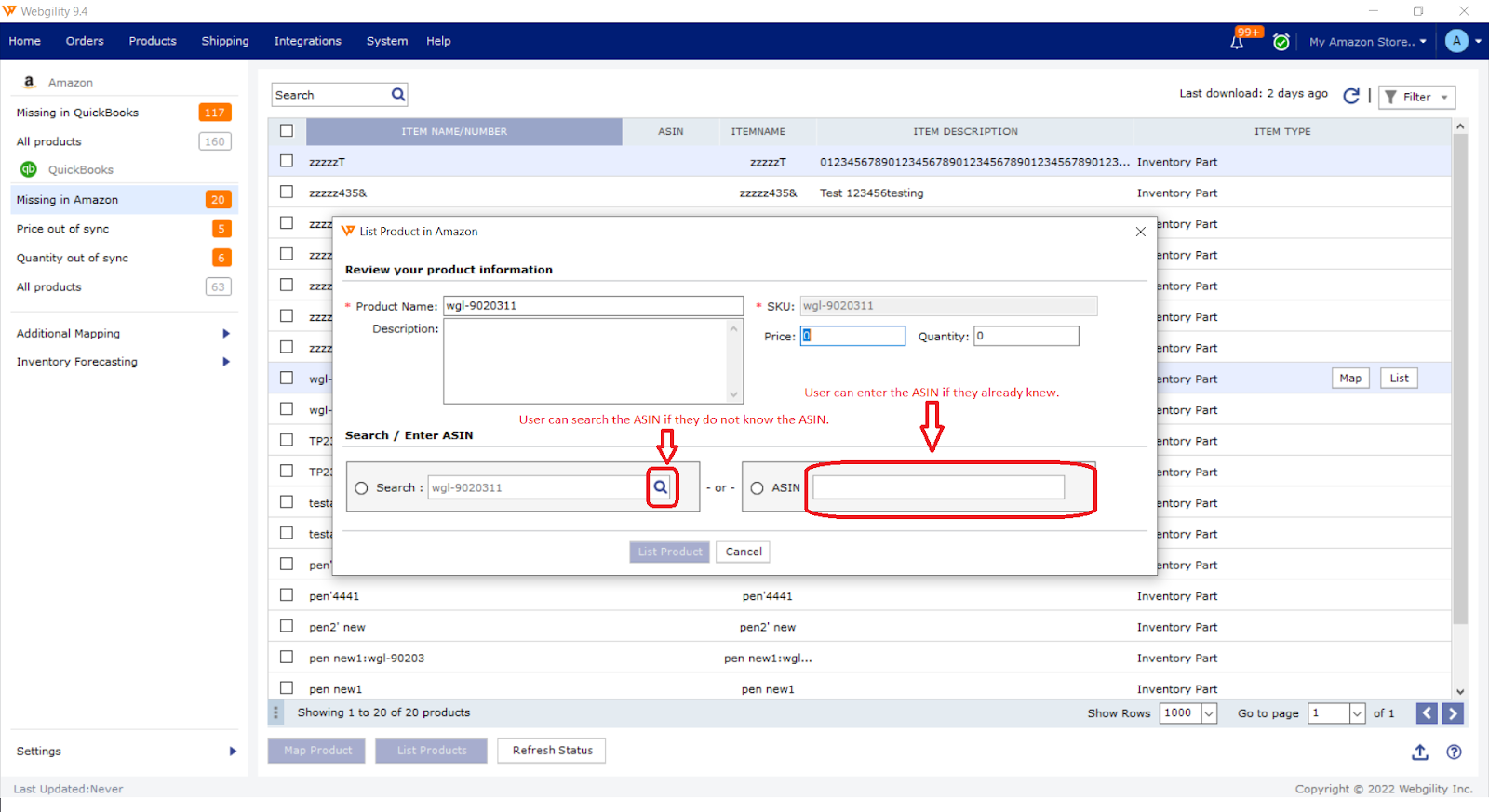Click the List Product button in dialog
Viewport: 1489px width, 812px height.
670,552
